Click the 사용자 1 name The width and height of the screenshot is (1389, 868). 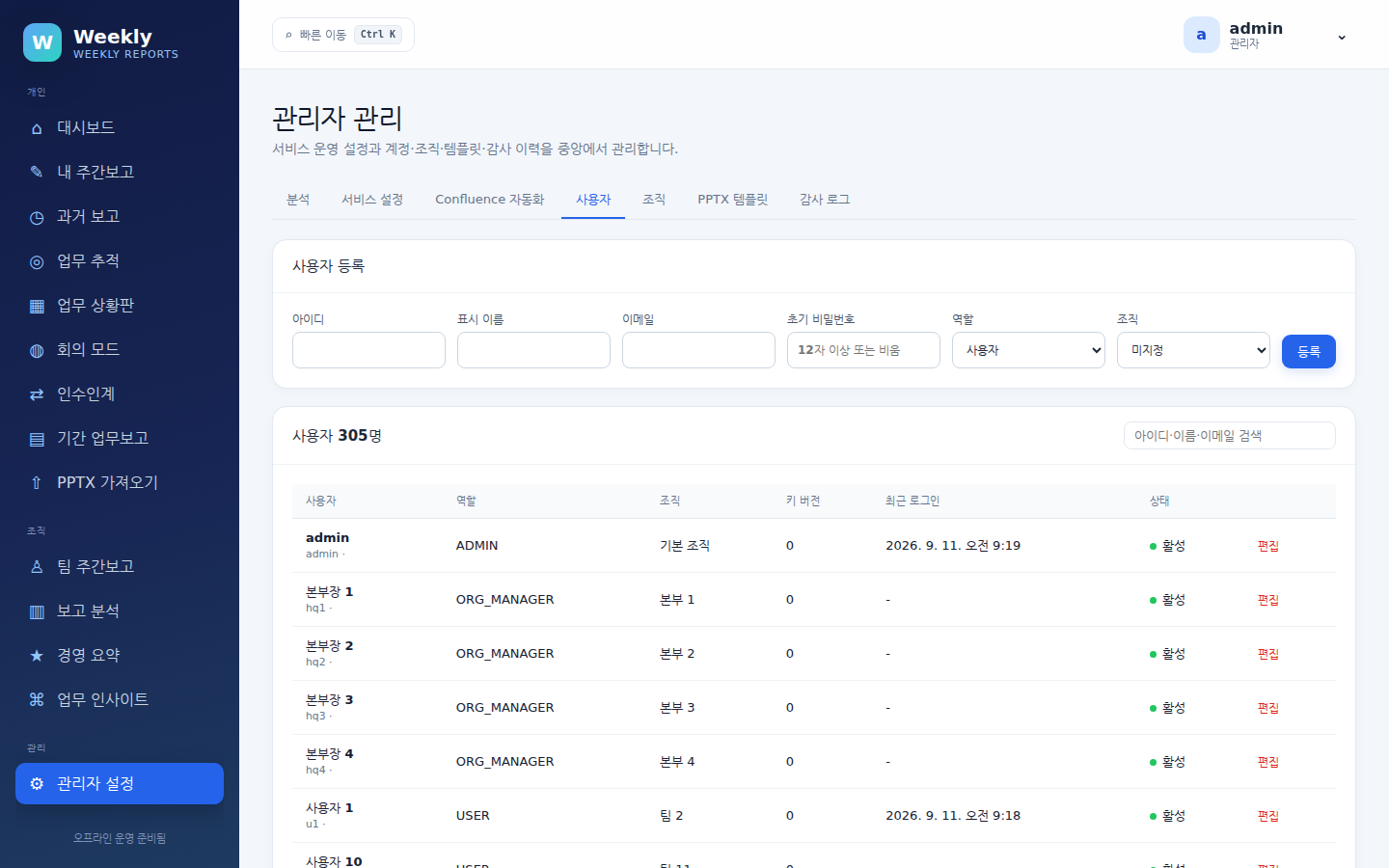(x=329, y=808)
